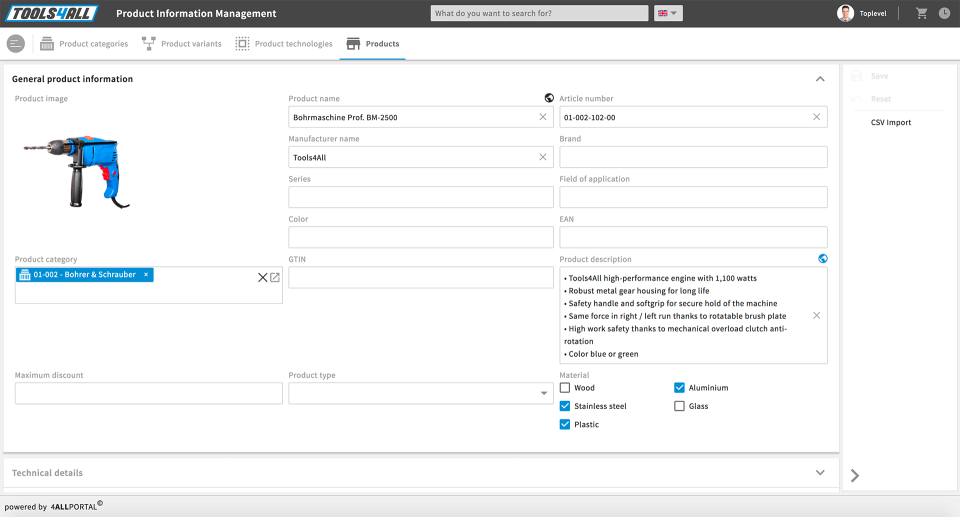Uncheck the Aluminium material checkbox

[679, 388]
